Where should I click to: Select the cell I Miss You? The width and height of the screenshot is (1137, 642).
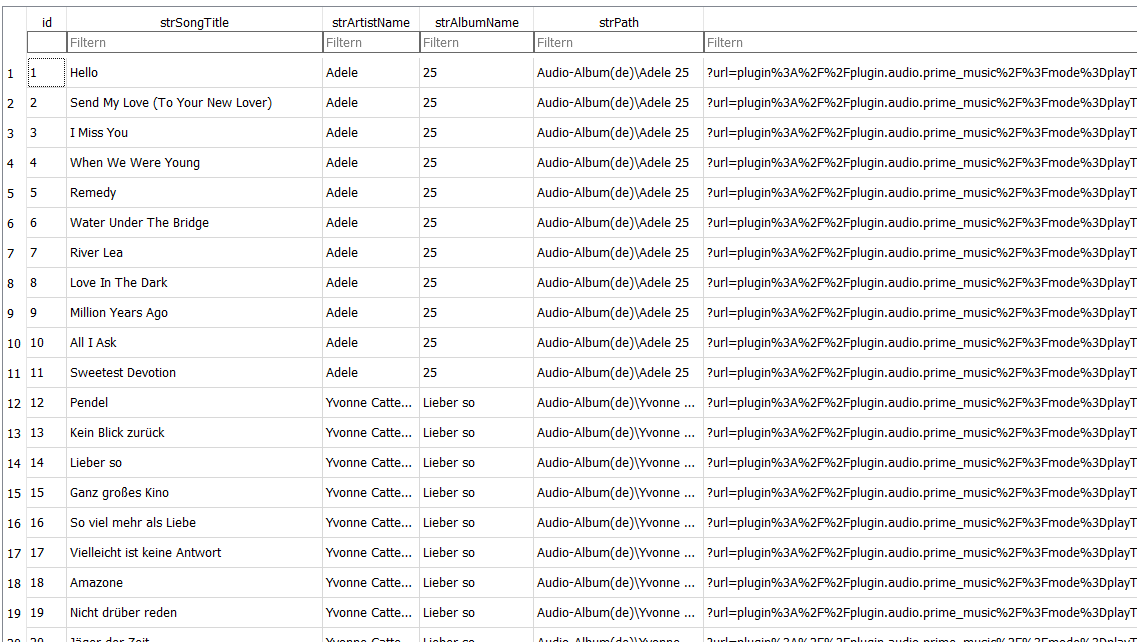(194, 133)
